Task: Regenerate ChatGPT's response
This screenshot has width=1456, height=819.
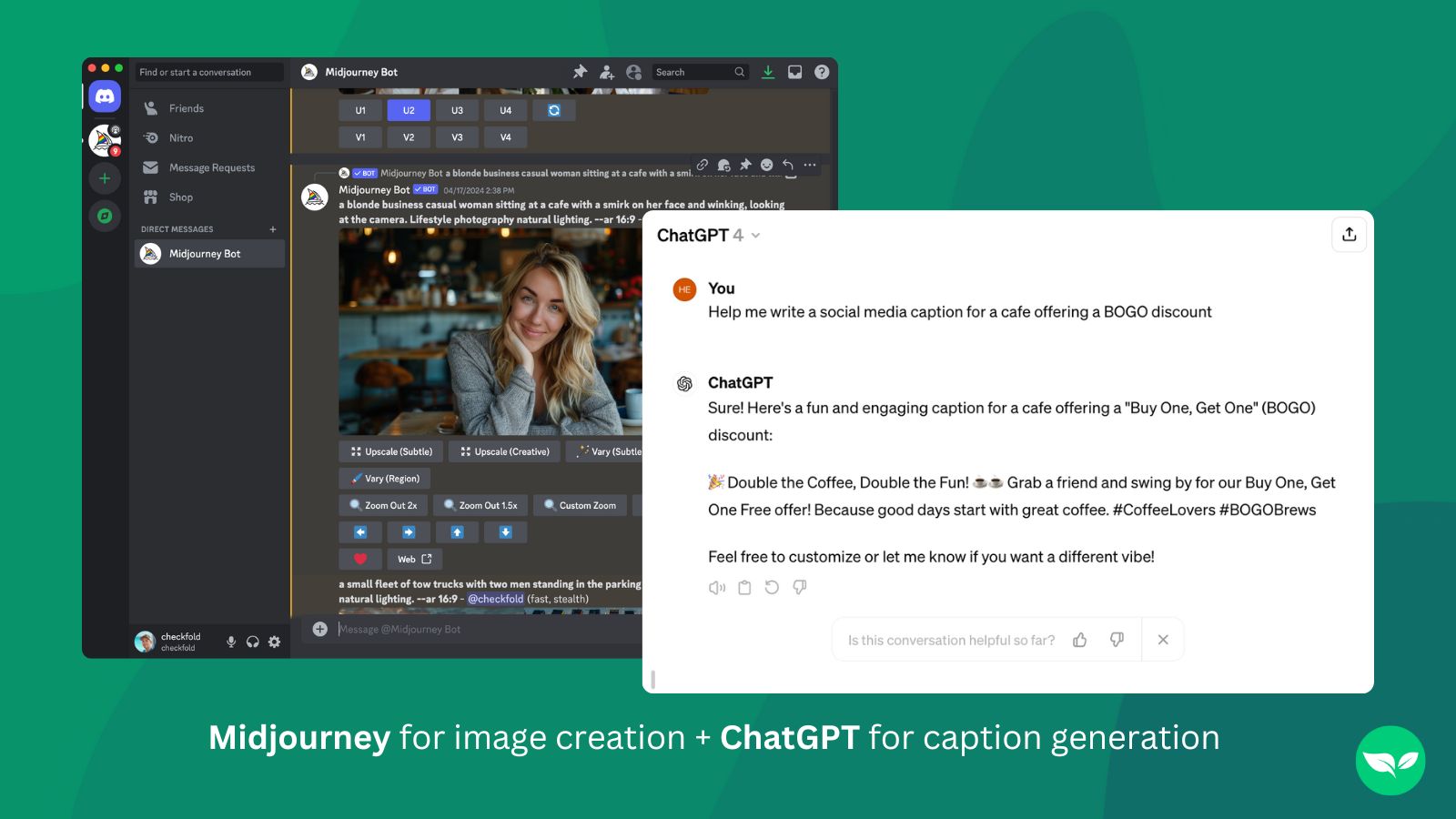Action: pos(772,587)
